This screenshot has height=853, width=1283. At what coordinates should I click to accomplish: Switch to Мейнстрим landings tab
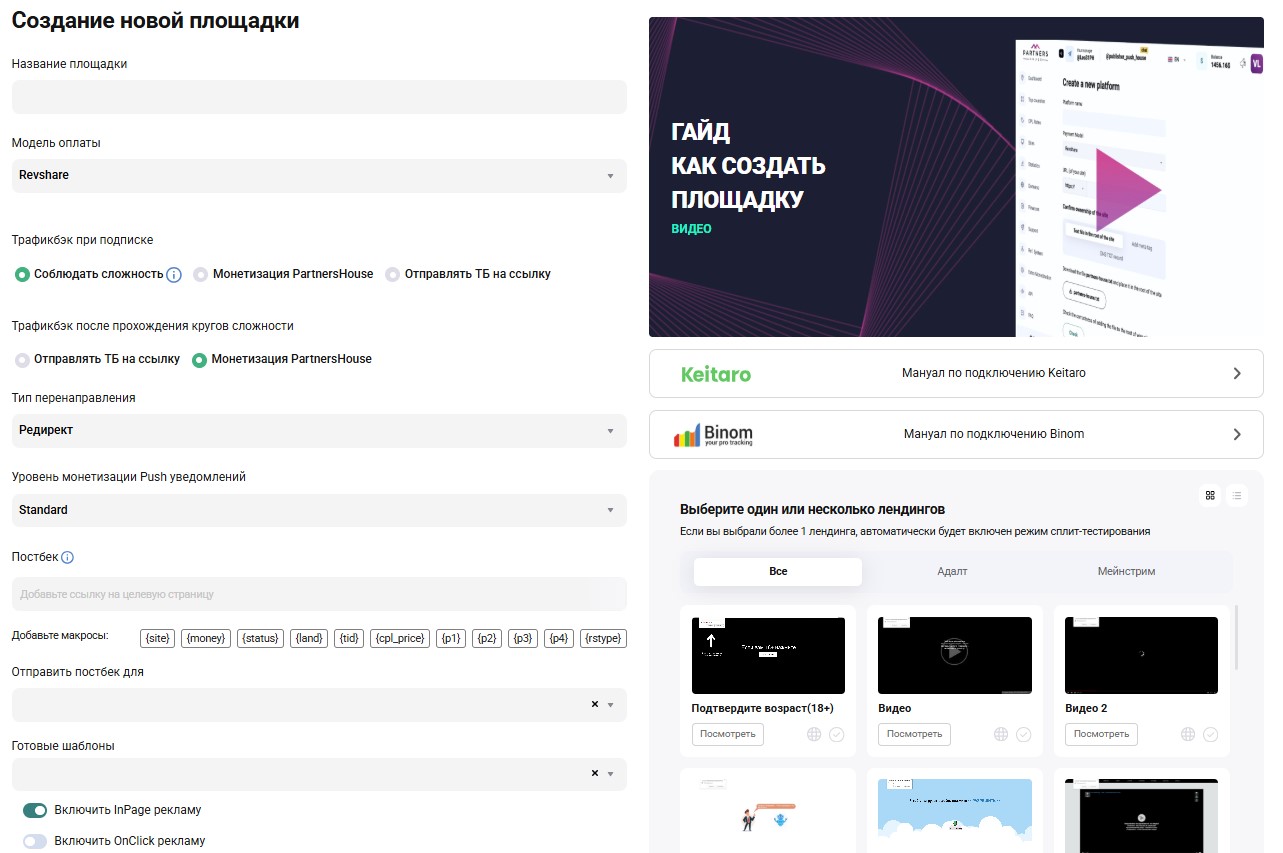click(1126, 572)
